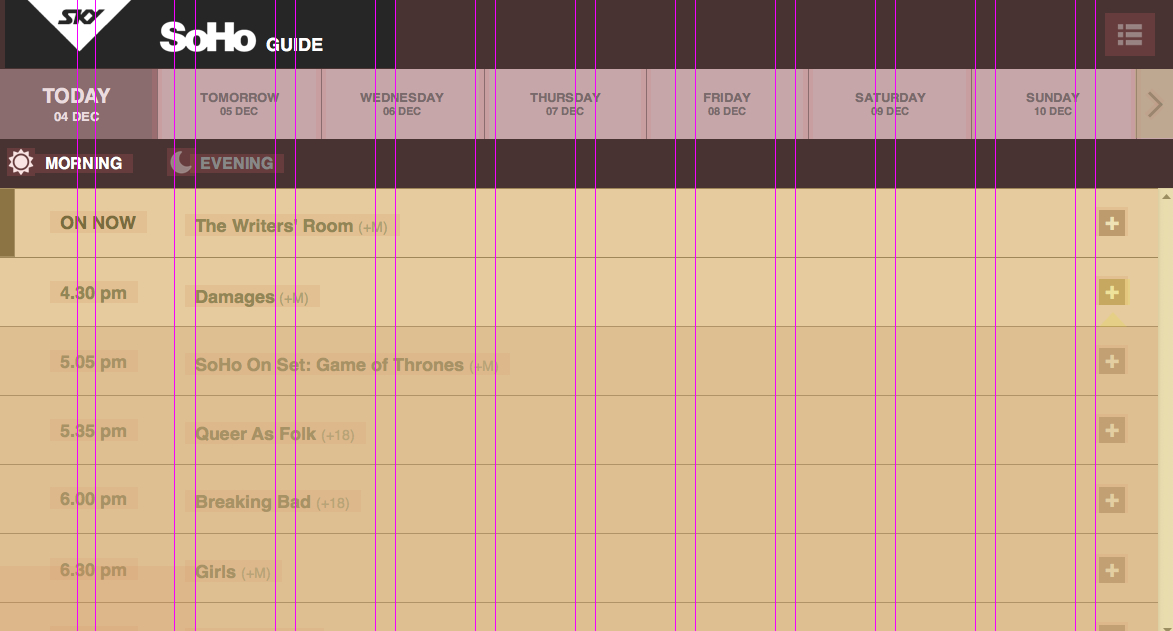Image resolution: width=1173 pixels, height=631 pixels.
Task: Select the Today 04 Dec tab
Action: click(77, 104)
